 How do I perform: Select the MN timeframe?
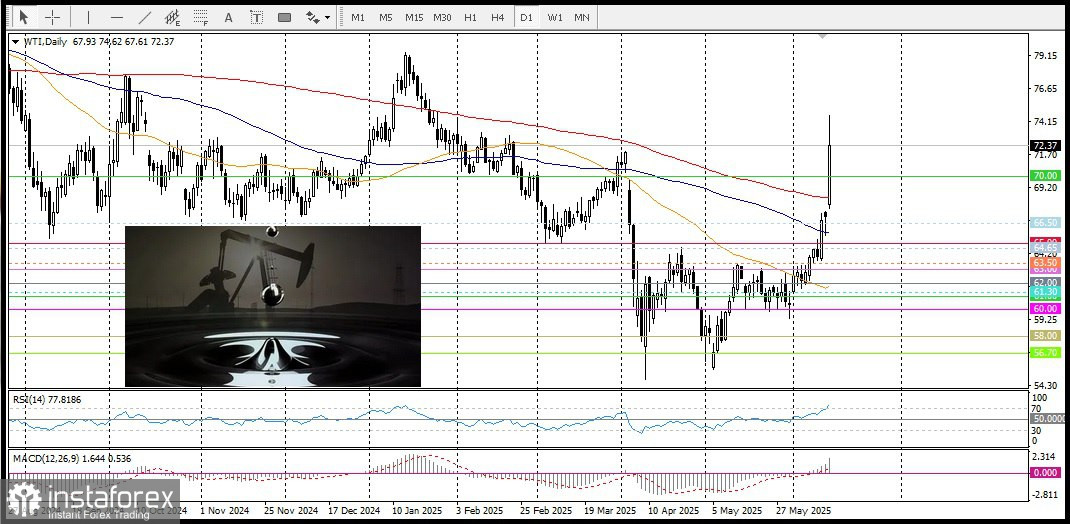pos(581,17)
